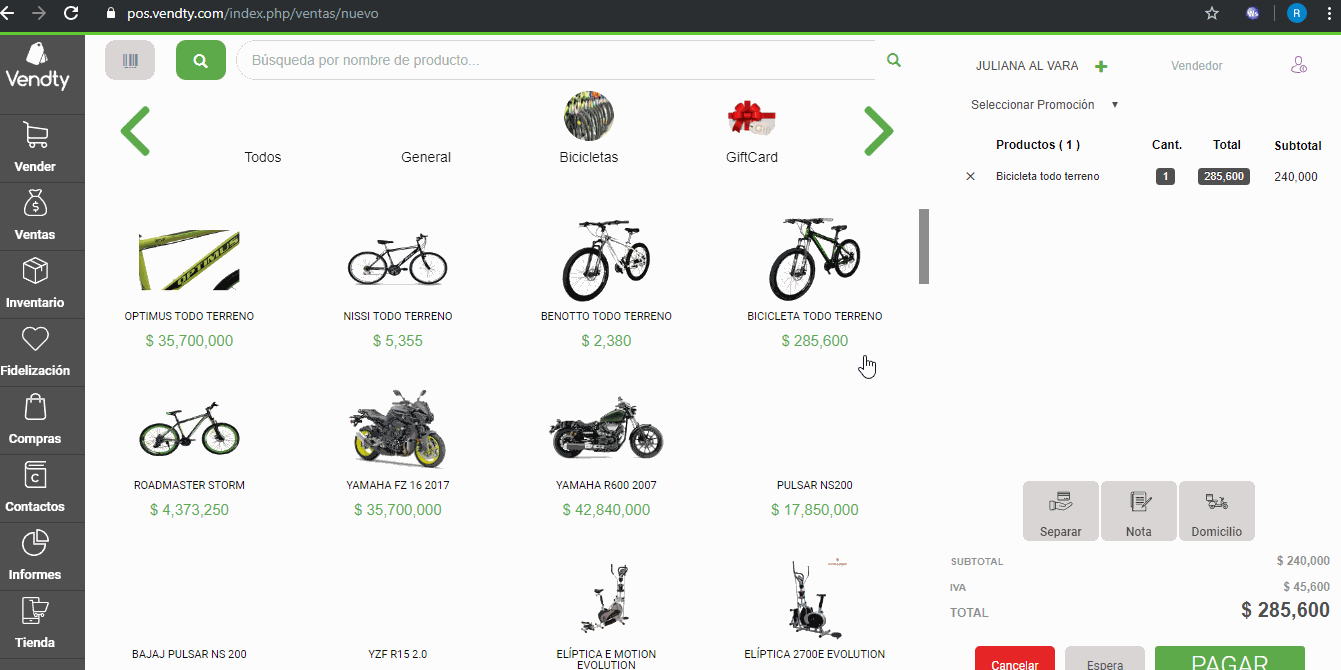Select the General category
This screenshot has width=1341, height=670.
coord(426,157)
